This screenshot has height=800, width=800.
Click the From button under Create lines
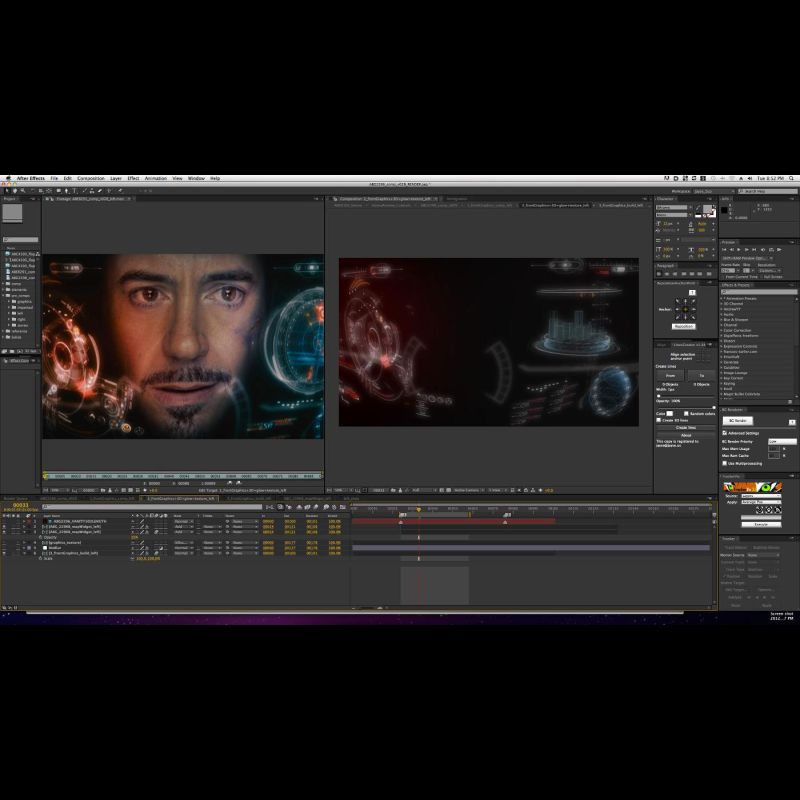pyautogui.click(x=670, y=376)
